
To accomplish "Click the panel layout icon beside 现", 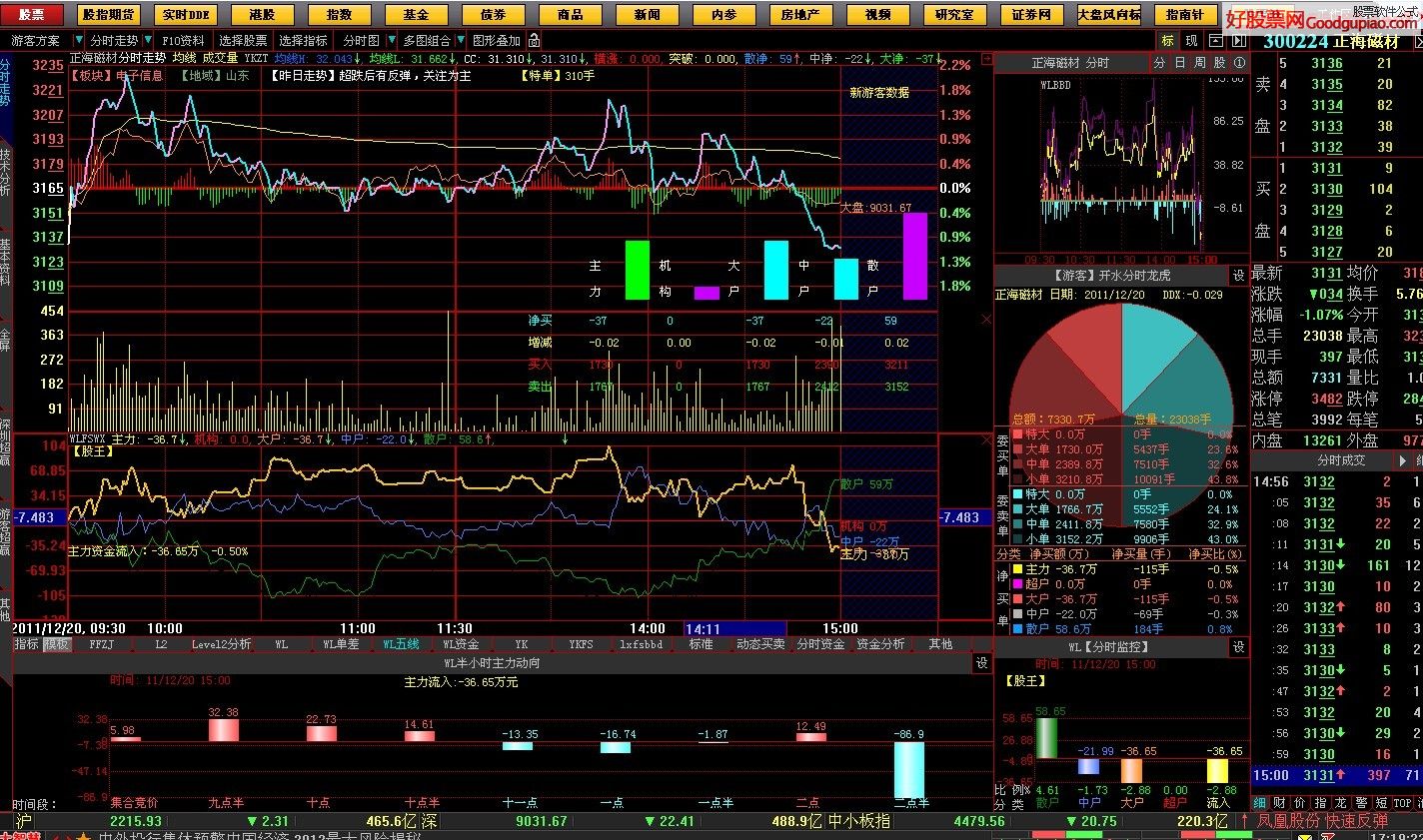I will 1215,41.
